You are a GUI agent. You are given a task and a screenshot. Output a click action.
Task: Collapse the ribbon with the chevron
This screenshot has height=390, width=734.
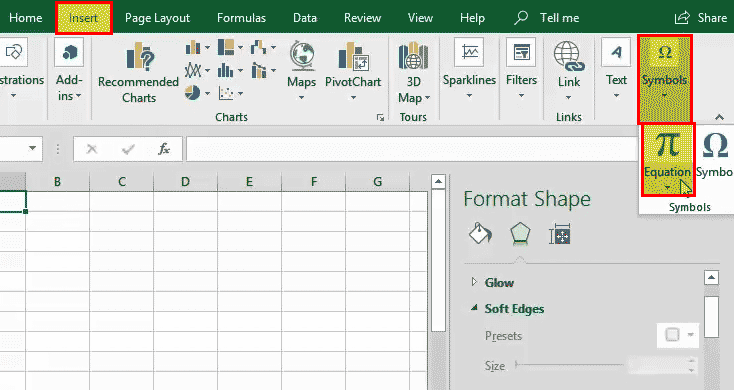point(719,117)
